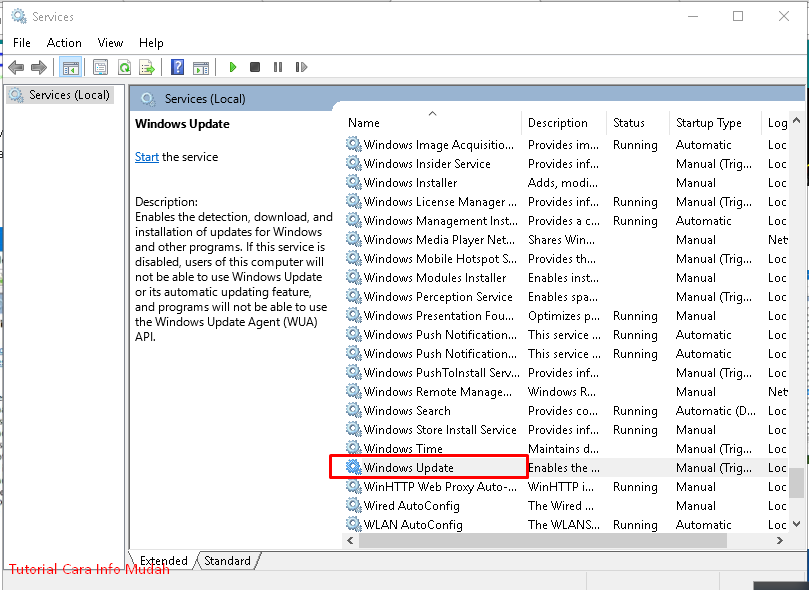The width and height of the screenshot is (809, 590).
Task: Open the View menu
Action: [x=110, y=43]
